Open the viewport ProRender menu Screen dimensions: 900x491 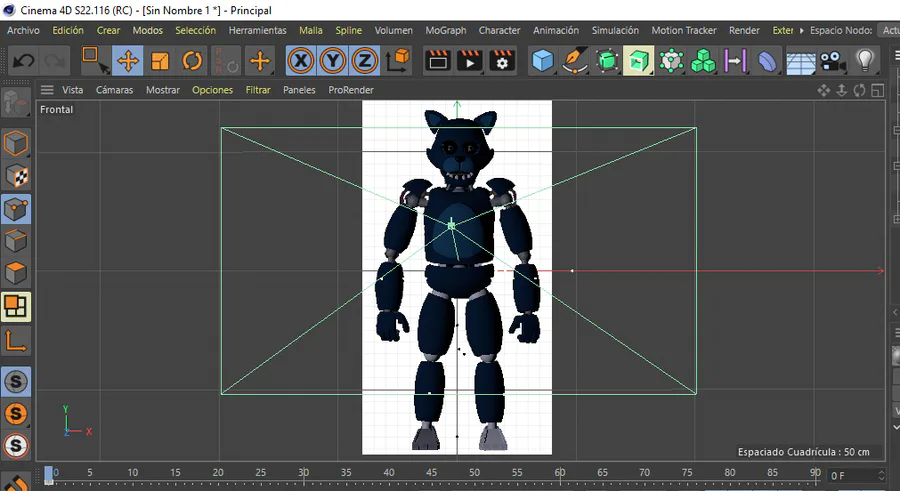coord(351,90)
